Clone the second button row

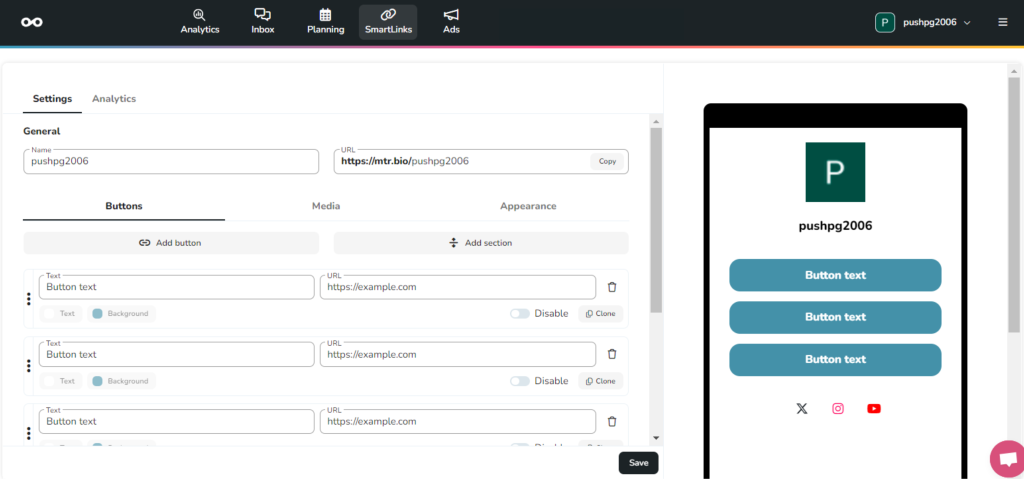[601, 381]
